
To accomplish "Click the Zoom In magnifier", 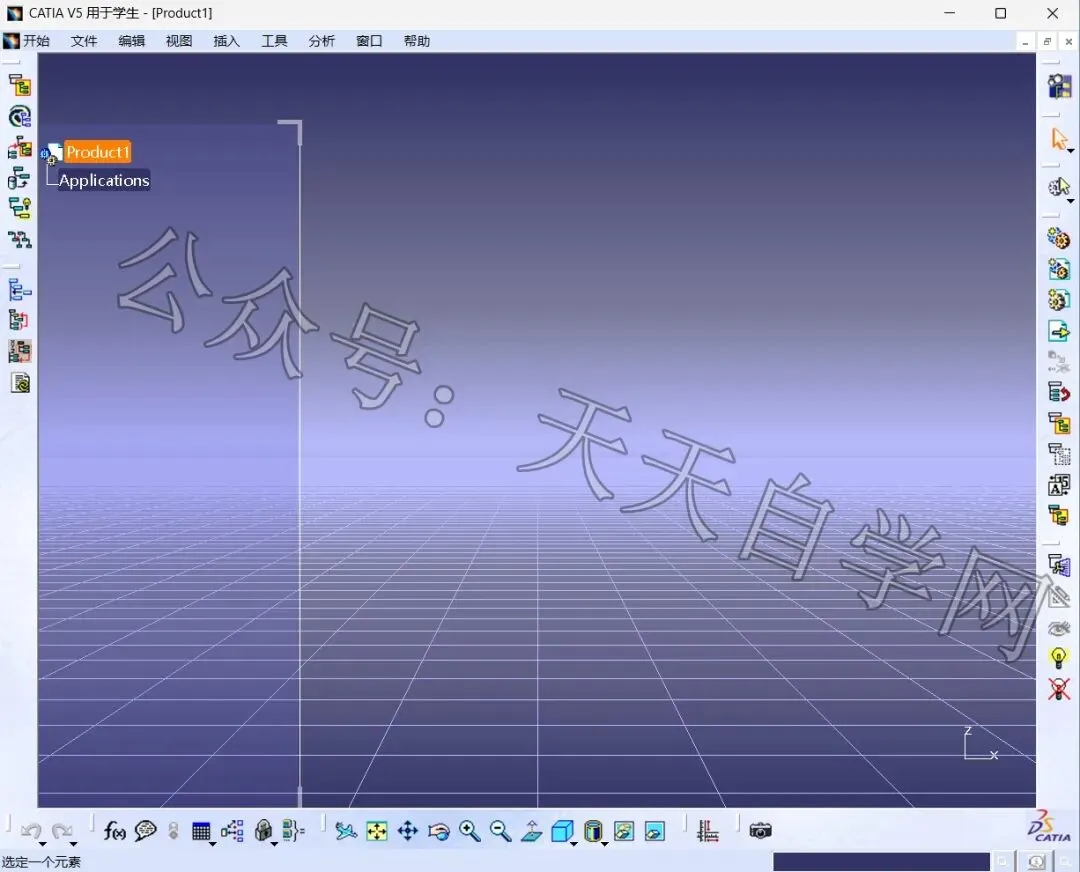I will pyautogui.click(x=470, y=831).
